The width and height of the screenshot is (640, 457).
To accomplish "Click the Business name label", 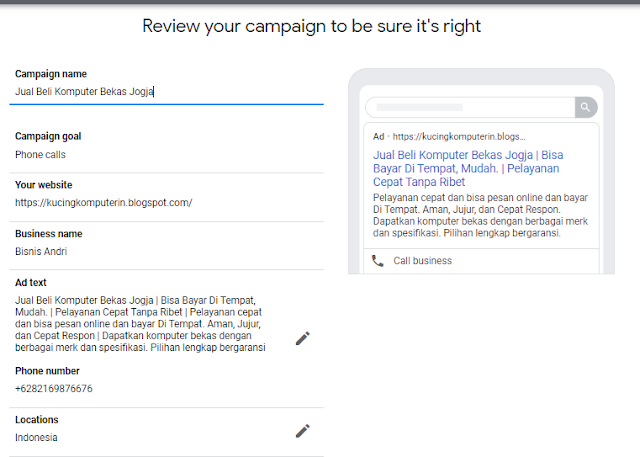I will coord(49,234).
